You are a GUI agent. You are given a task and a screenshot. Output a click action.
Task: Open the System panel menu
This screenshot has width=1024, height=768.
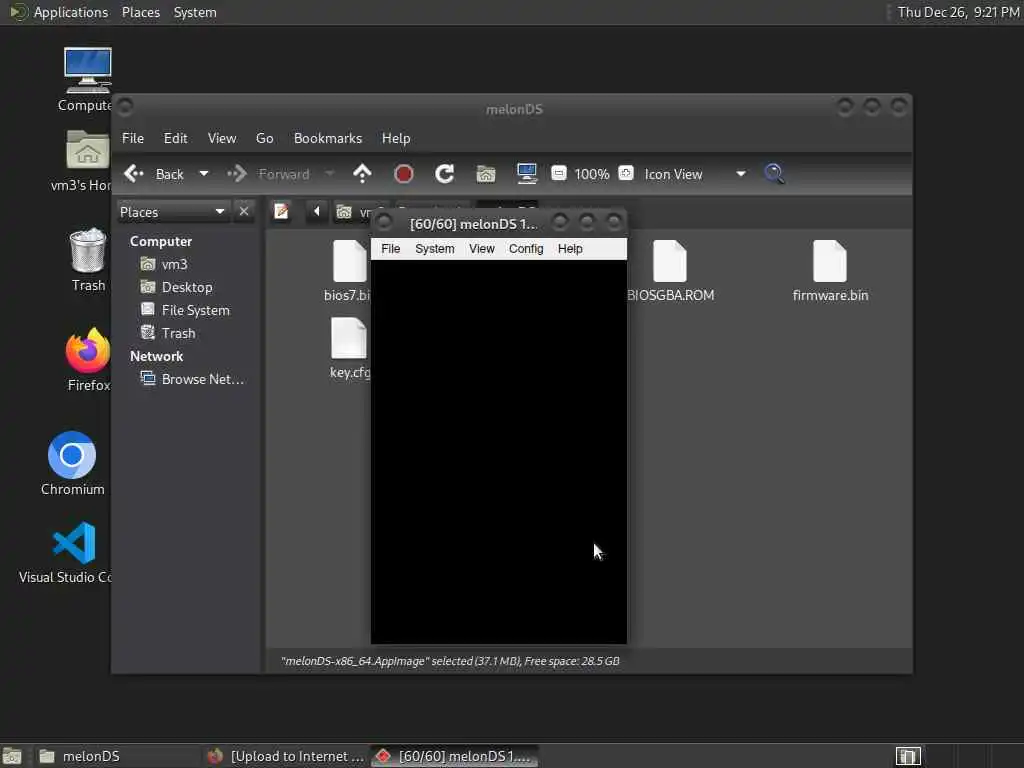[195, 12]
